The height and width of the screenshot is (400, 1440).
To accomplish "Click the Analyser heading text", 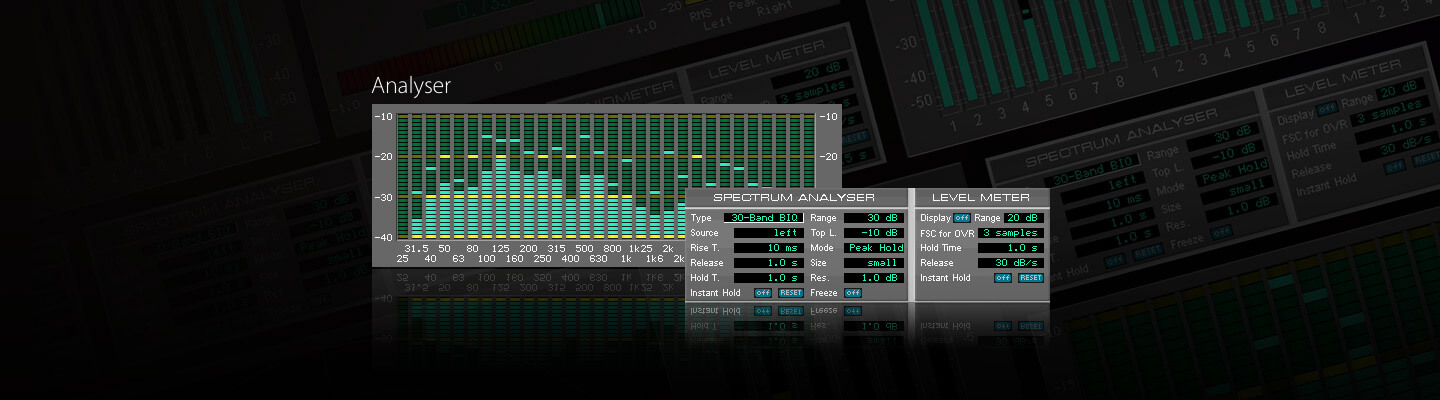I will click(411, 86).
